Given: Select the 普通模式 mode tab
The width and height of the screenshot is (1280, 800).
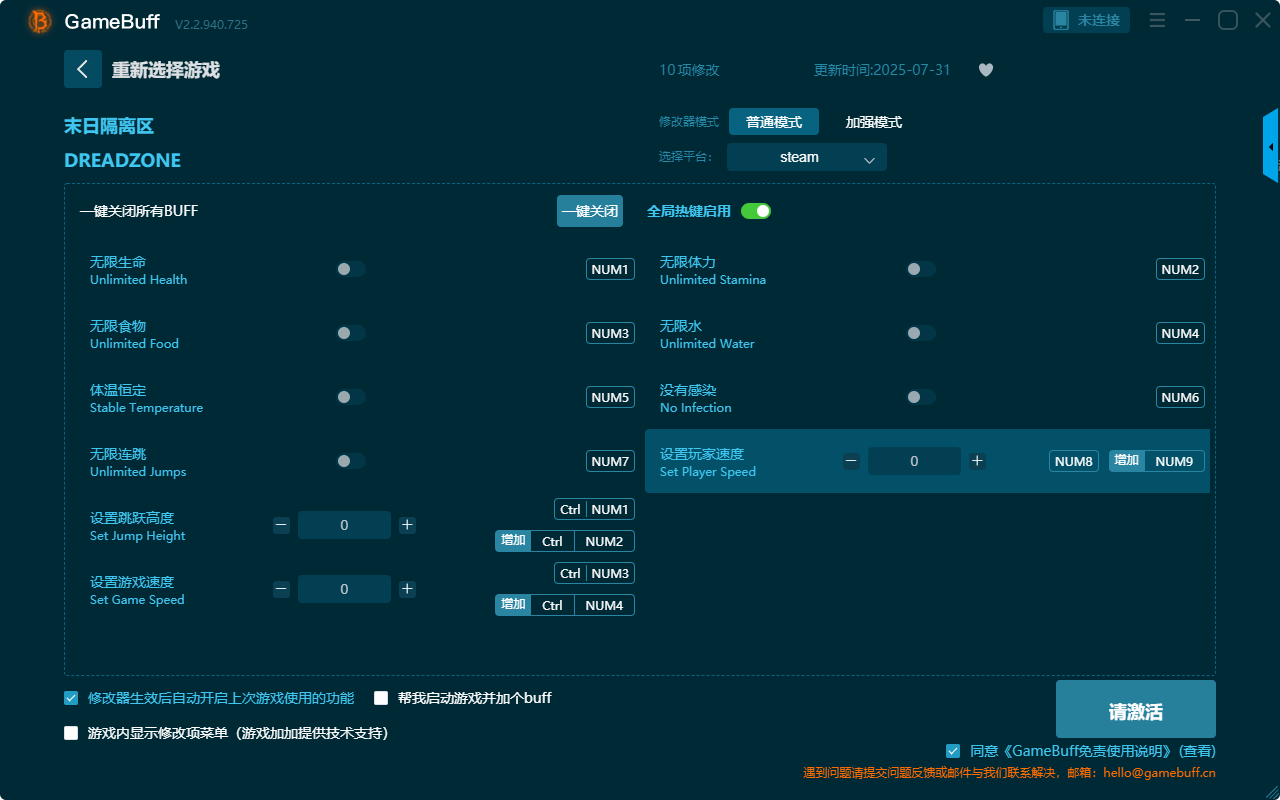Looking at the screenshot, I should pyautogui.click(x=771, y=123).
